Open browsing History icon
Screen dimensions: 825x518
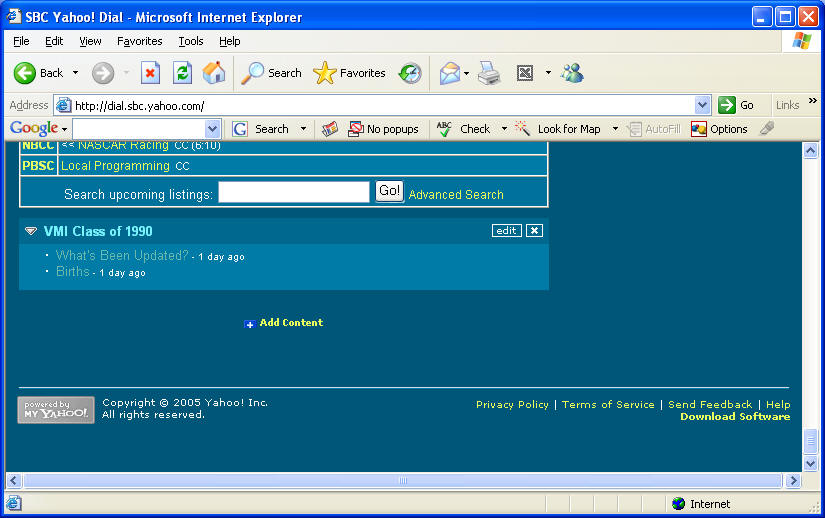tap(410, 73)
